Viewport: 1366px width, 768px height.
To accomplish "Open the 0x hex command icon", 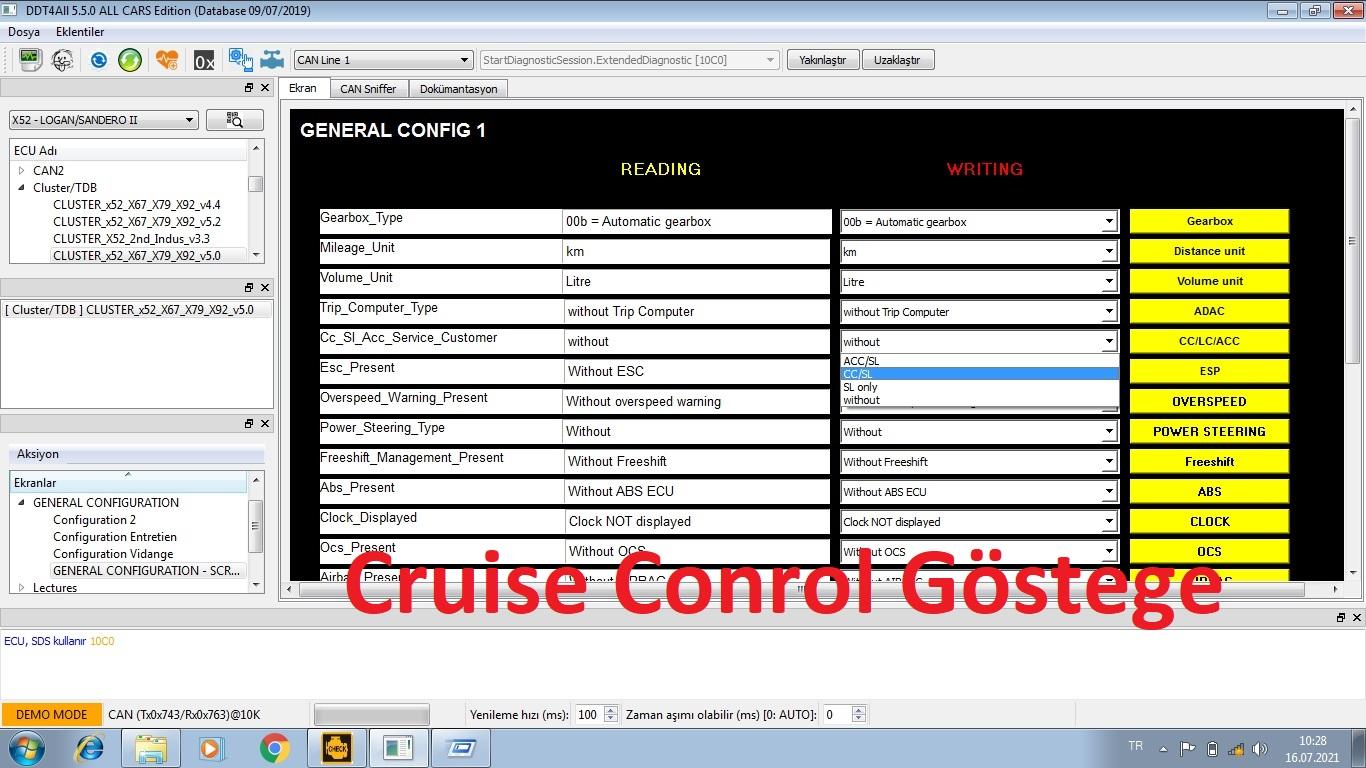I will pyautogui.click(x=204, y=61).
